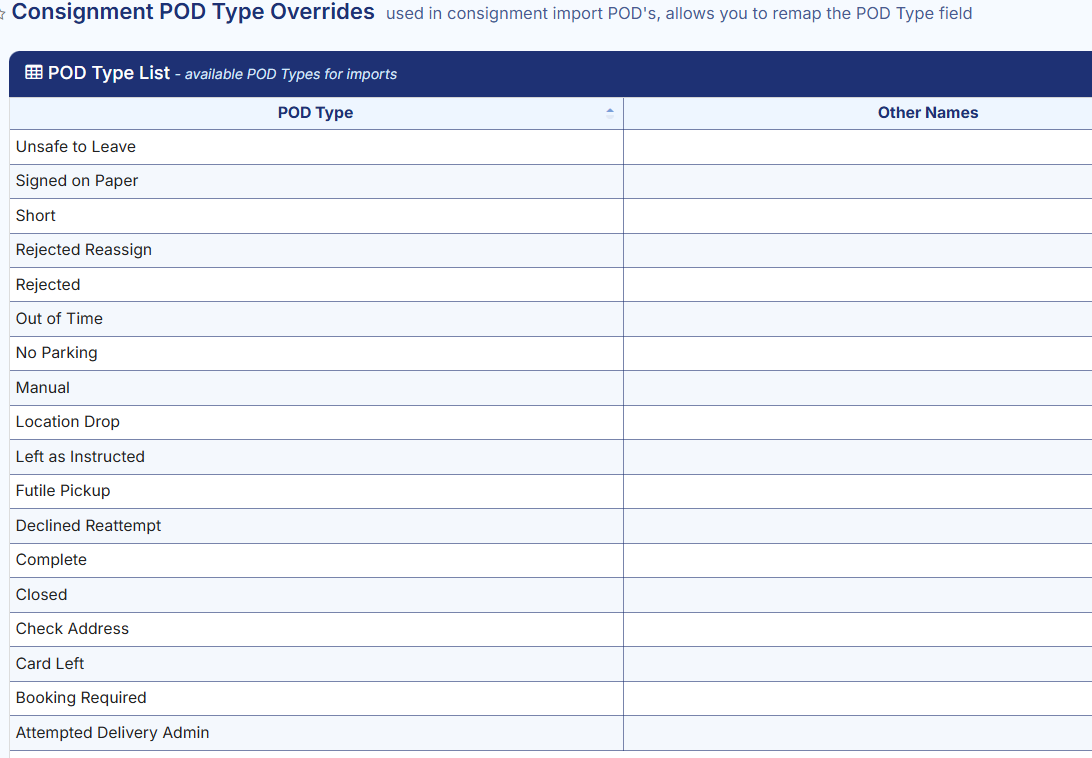
Task: Click the favorite star icon beside page title
Action: click(3, 15)
